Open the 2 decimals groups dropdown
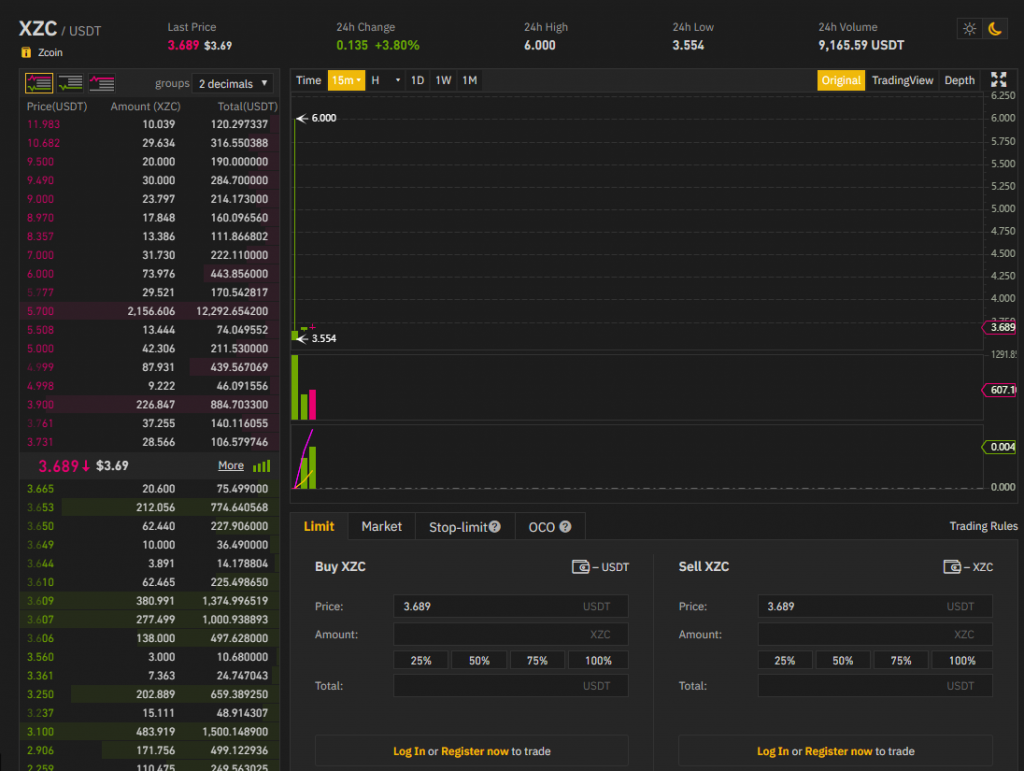This screenshot has height=771, width=1024. pyautogui.click(x=234, y=84)
